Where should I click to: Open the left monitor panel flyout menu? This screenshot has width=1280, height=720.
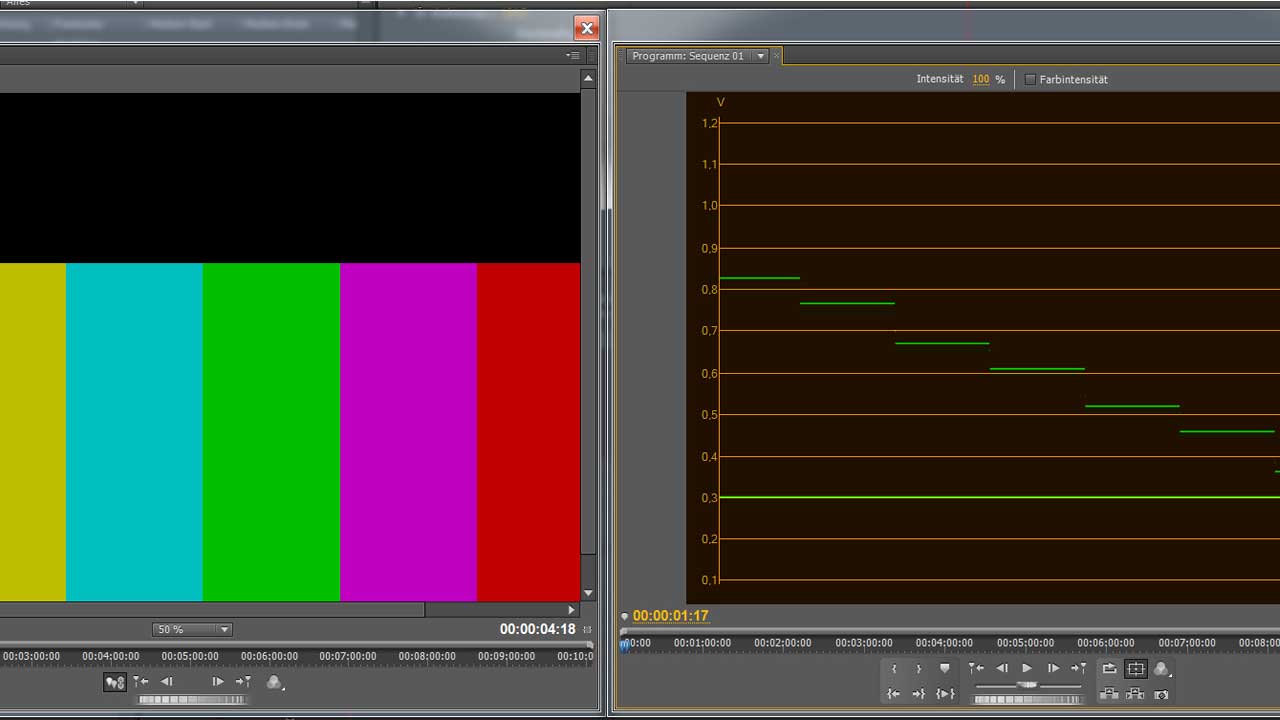573,56
